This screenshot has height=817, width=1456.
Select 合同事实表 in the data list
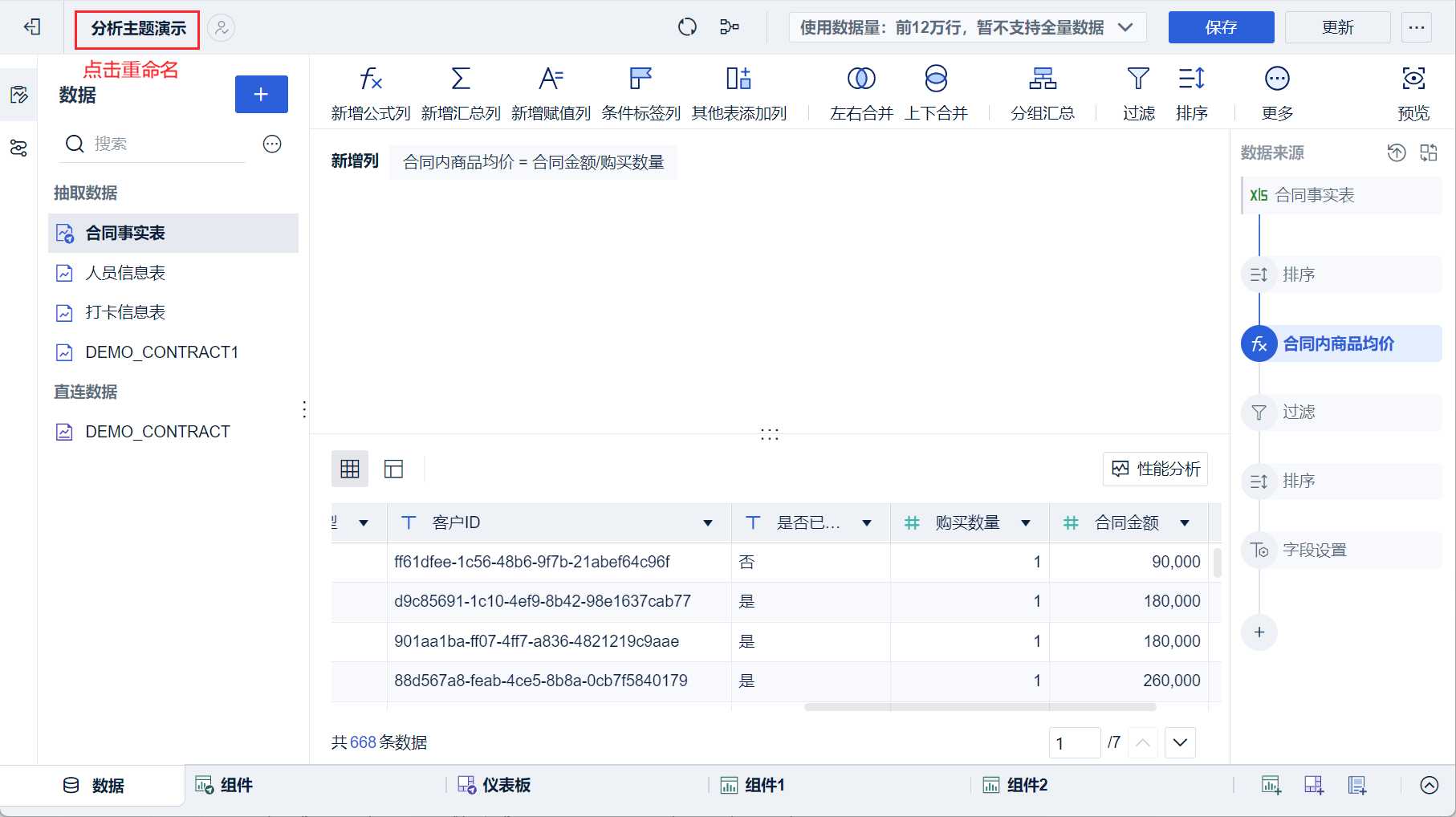point(173,234)
